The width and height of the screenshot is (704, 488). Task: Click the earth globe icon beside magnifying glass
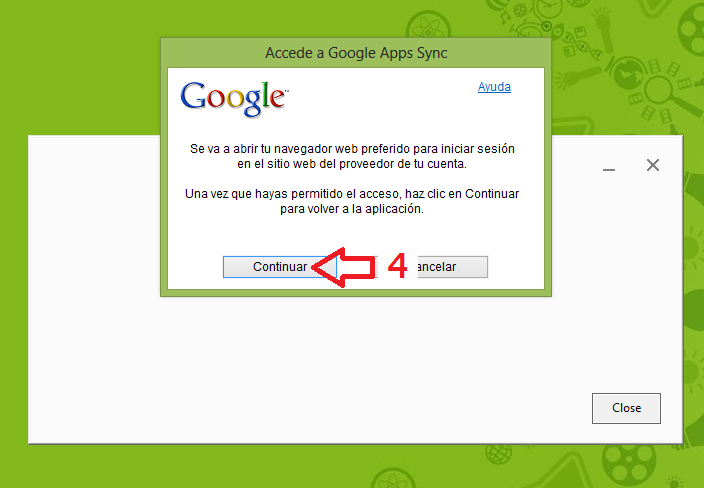(x=628, y=73)
